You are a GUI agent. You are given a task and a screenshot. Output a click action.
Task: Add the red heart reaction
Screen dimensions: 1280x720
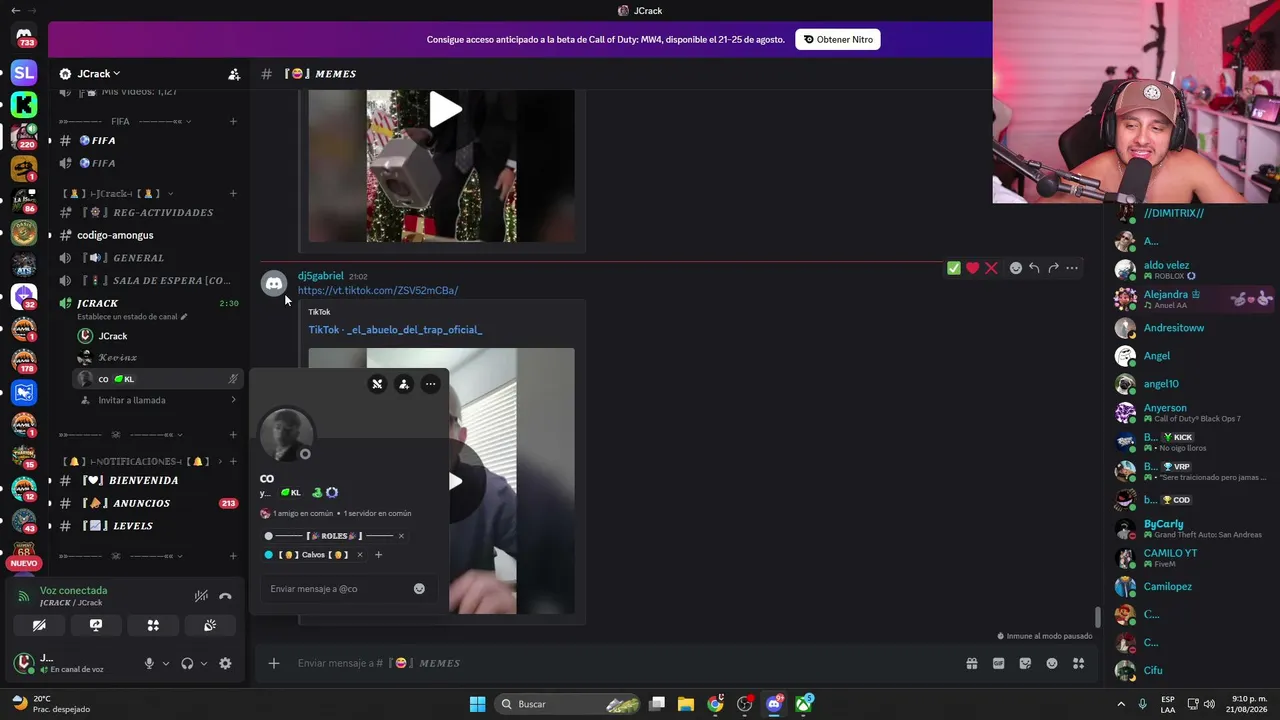972,268
